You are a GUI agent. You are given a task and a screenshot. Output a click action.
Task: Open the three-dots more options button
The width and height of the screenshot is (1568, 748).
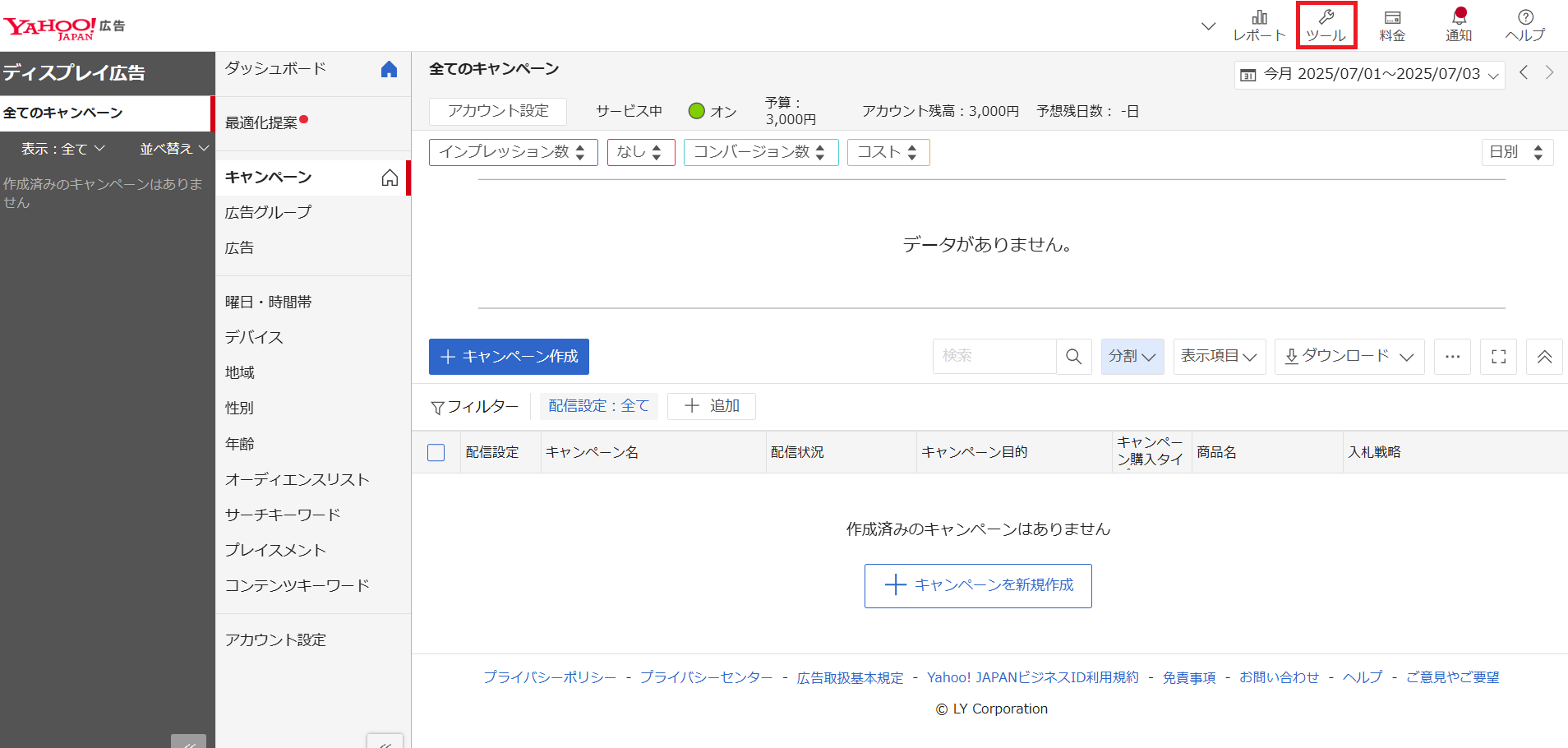pos(1452,356)
